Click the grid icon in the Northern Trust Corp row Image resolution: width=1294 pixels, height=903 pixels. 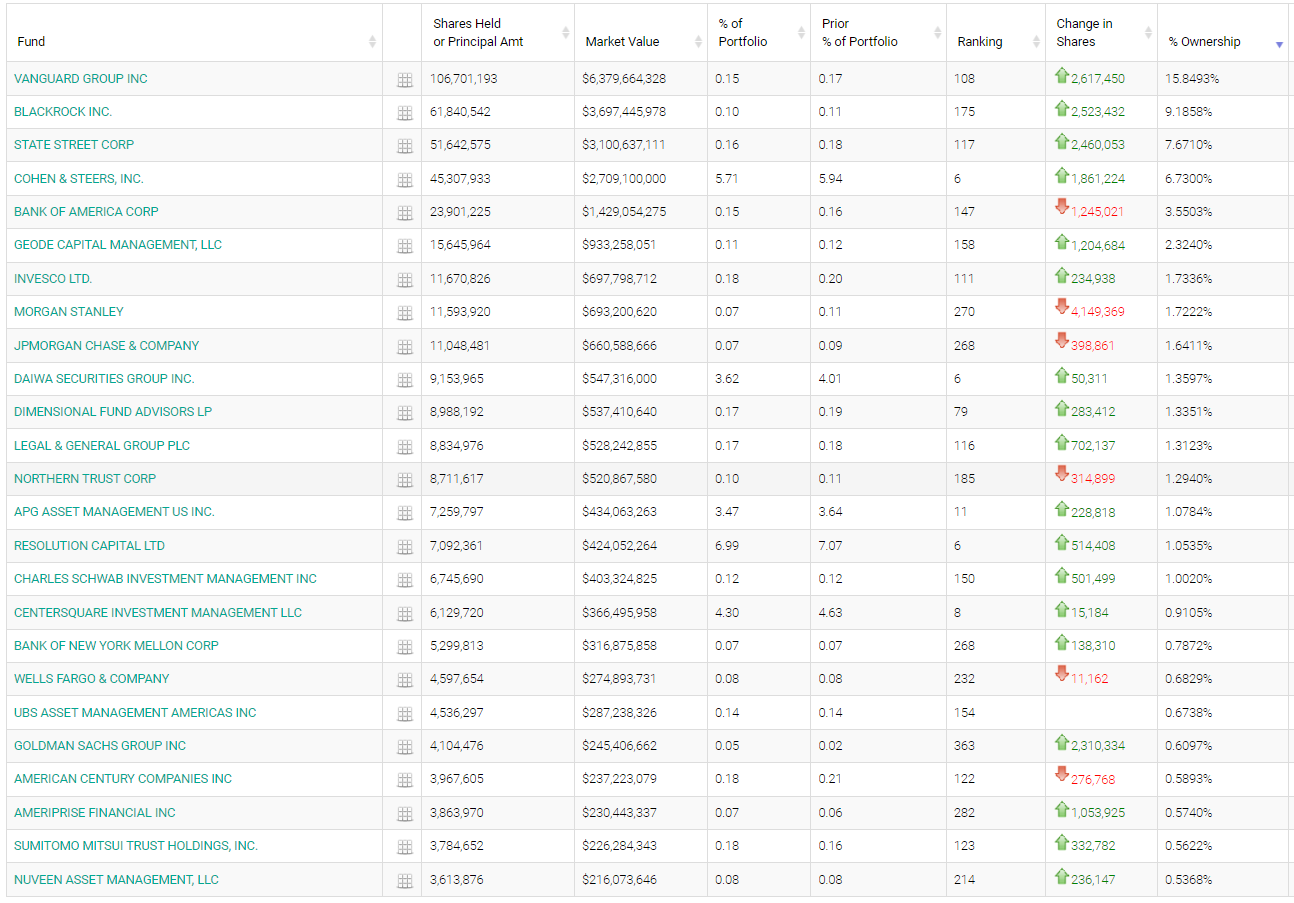(405, 480)
